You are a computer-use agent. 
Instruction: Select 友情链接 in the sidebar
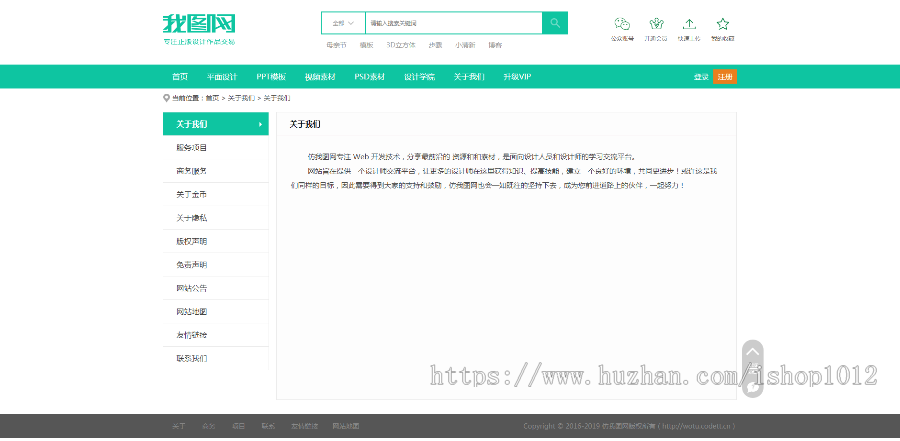click(216, 335)
